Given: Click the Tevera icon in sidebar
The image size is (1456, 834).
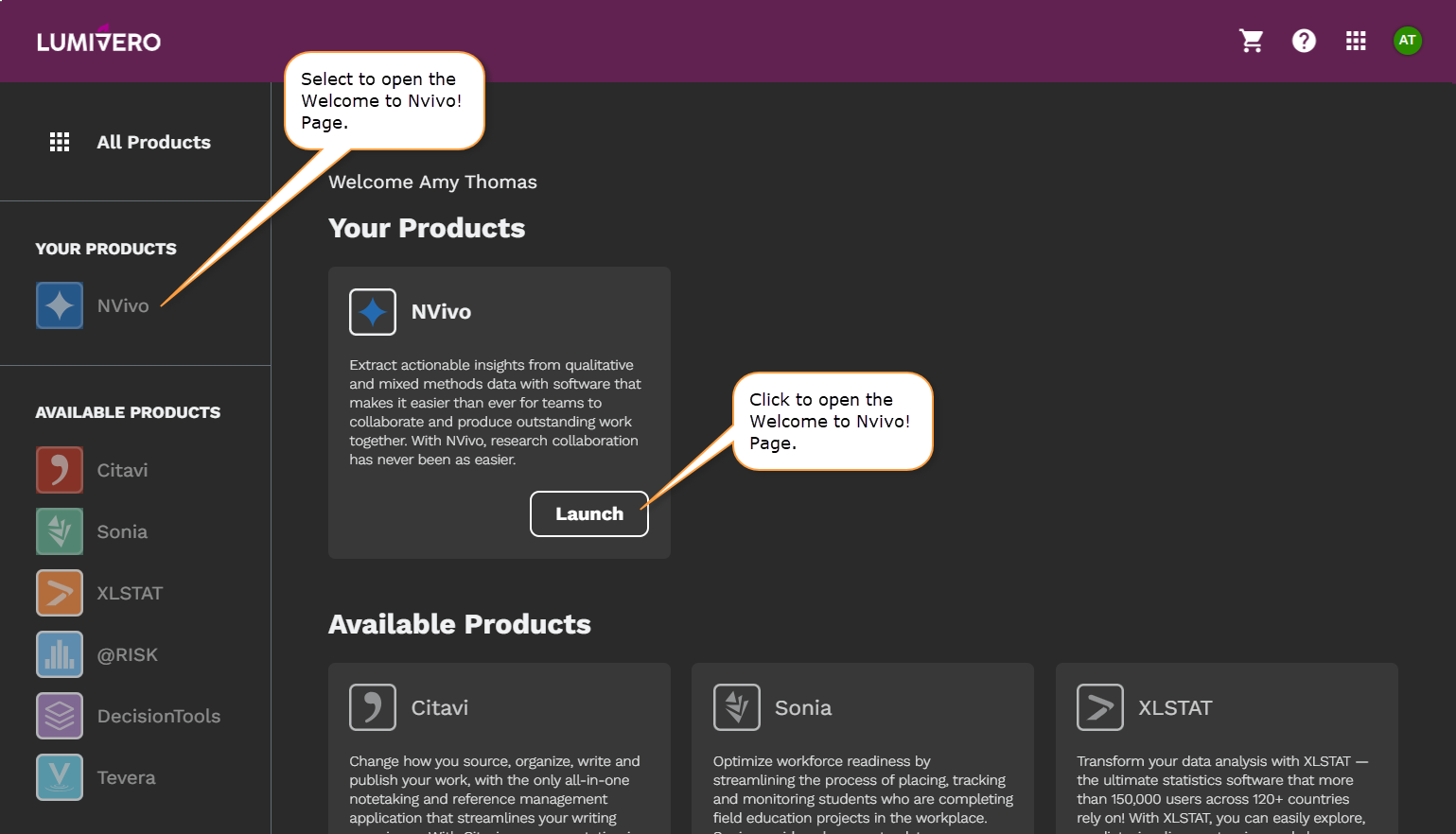Looking at the screenshot, I should (60, 777).
